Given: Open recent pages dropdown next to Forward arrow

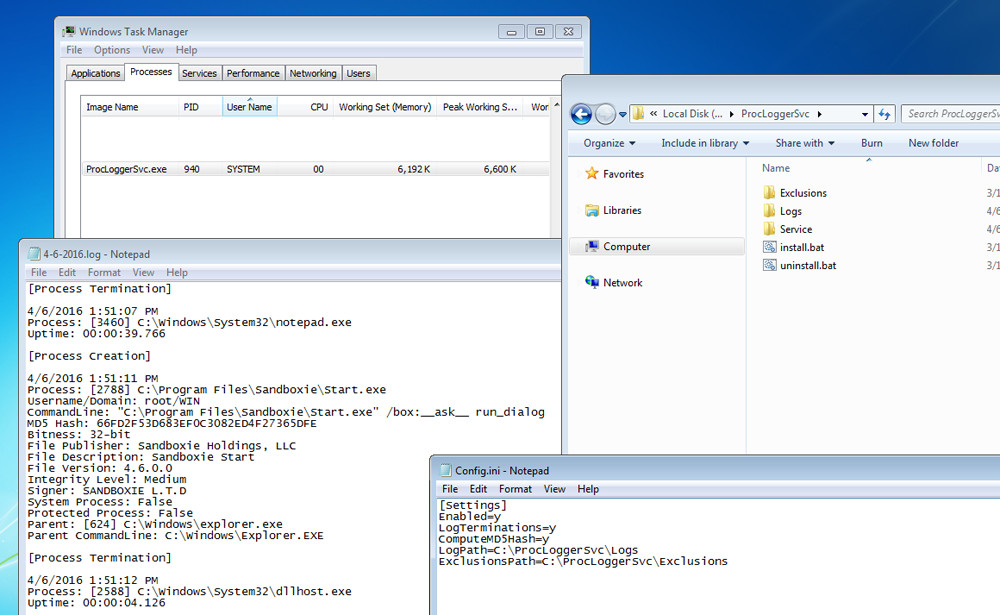Looking at the screenshot, I should click(622, 115).
